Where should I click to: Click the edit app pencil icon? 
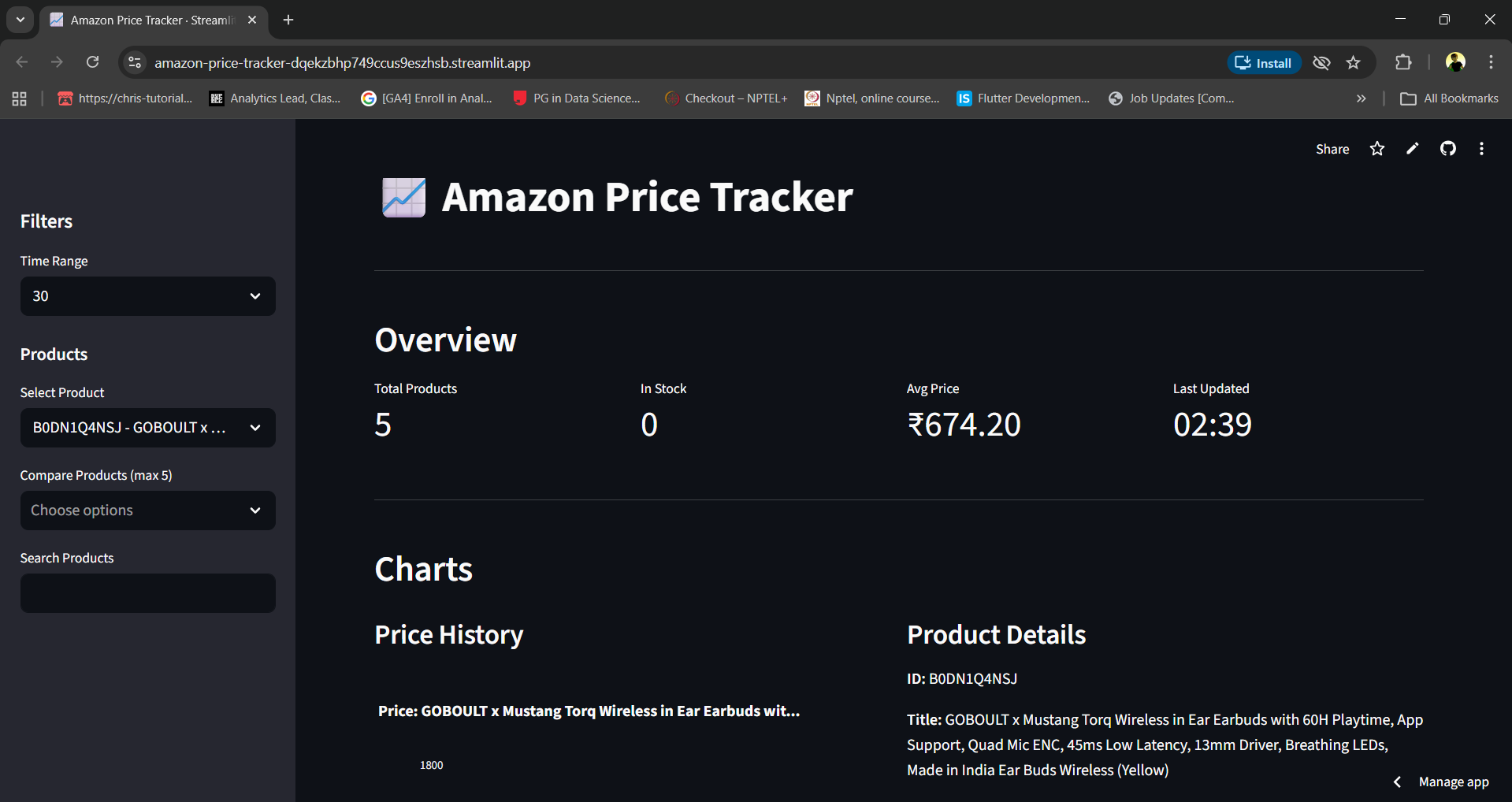pos(1412,148)
